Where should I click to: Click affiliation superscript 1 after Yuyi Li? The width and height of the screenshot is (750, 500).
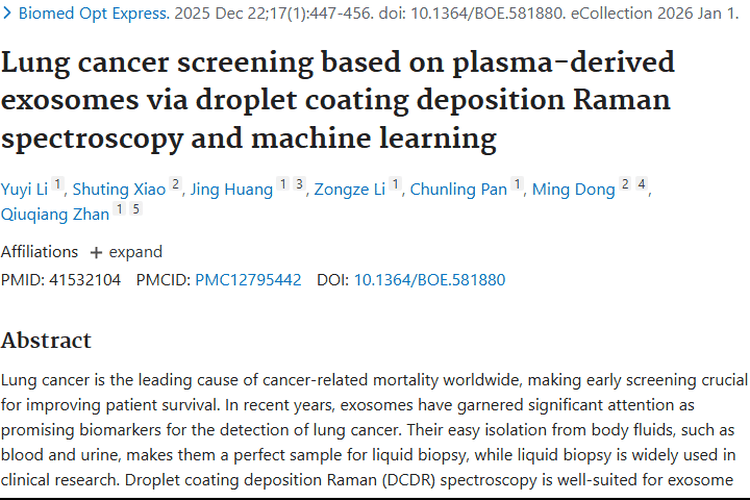click(x=58, y=184)
